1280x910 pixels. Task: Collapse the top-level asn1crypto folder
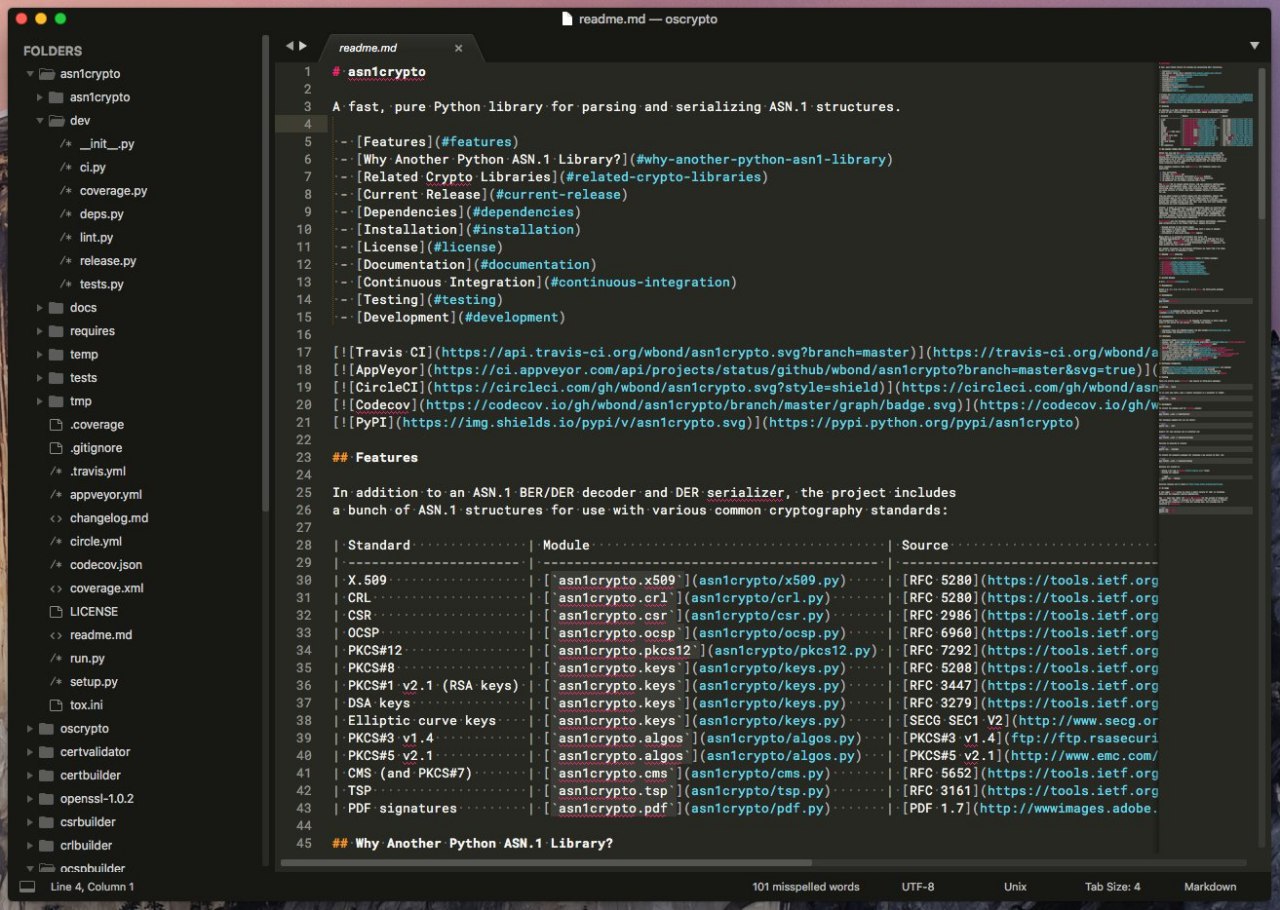click(30, 74)
